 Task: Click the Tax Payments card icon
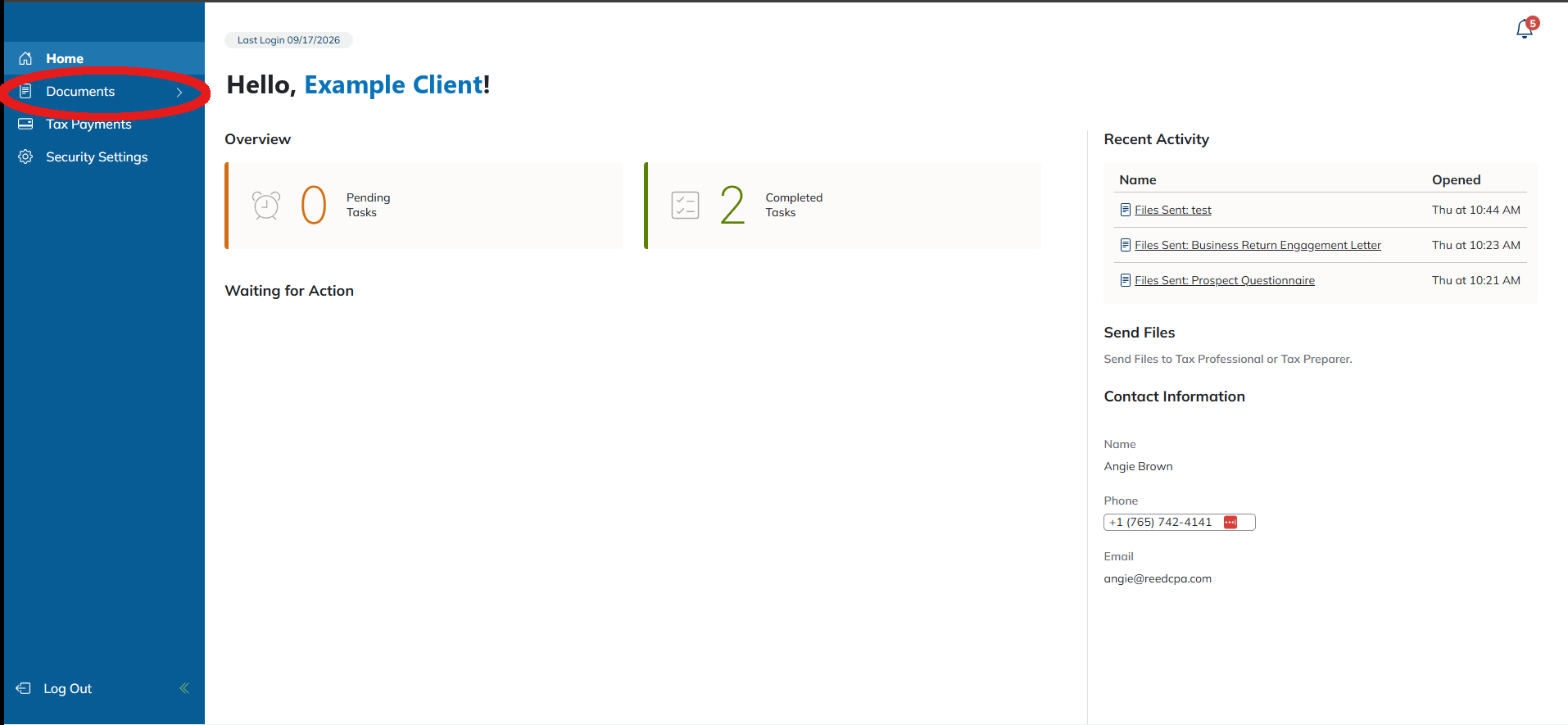(x=25, y=124)
